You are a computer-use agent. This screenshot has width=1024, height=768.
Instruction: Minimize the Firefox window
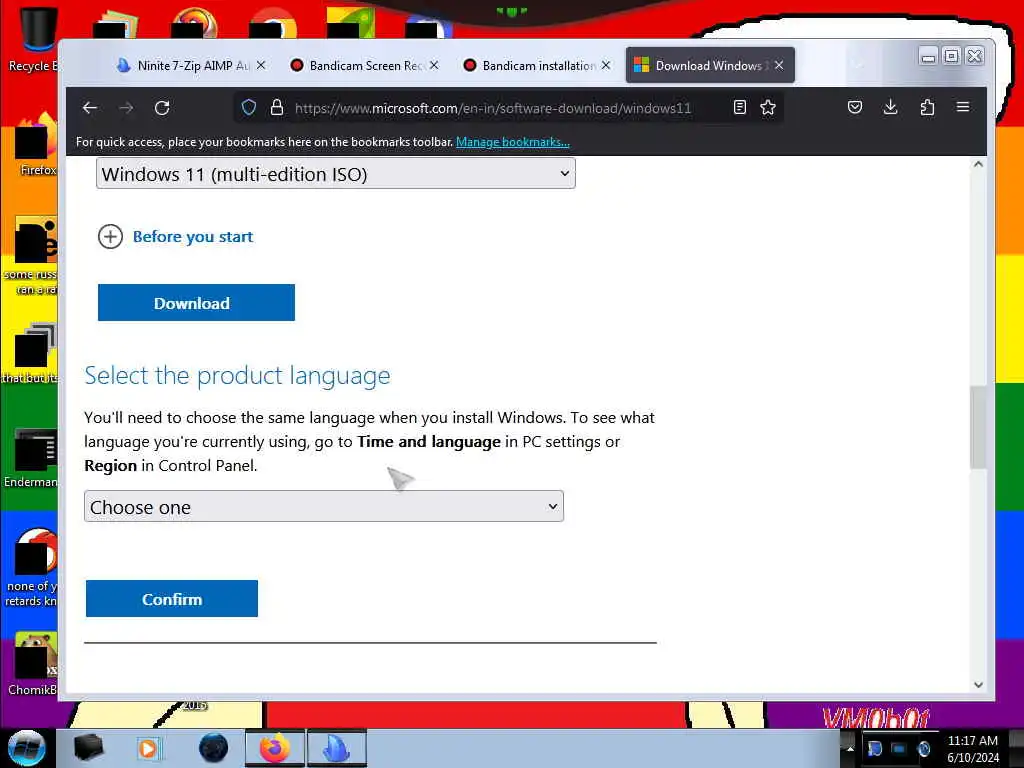(x=928, y=57)
